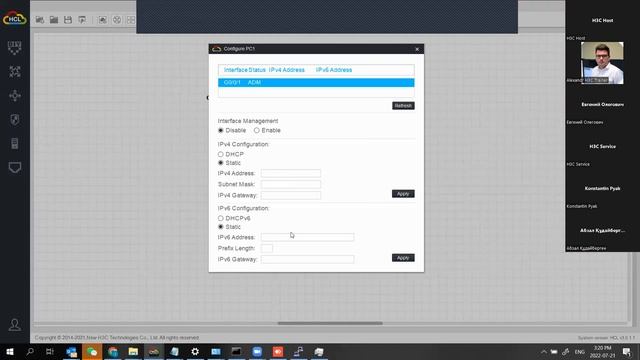
Task: Show hidden system tray icons
Action: click(x=543, y=352)
